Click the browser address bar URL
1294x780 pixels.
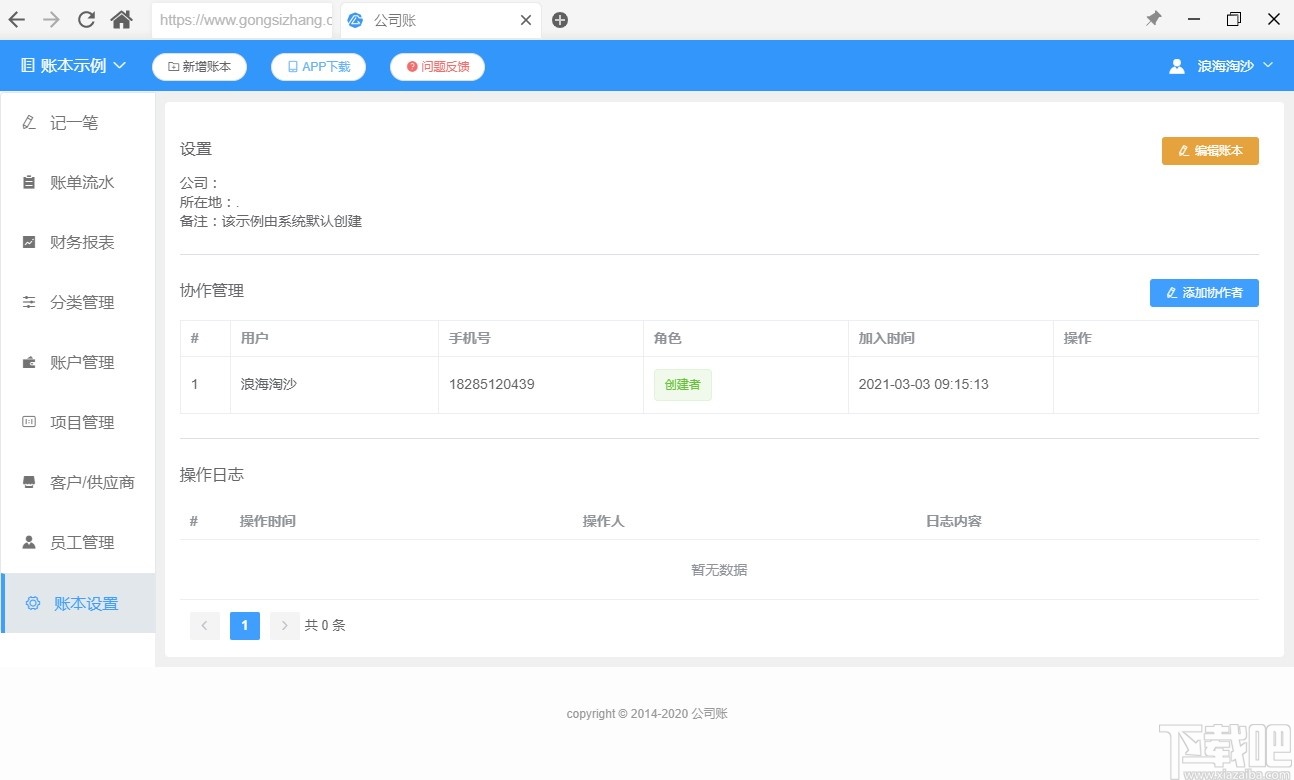pyautogui.click(x=243, y=20)
